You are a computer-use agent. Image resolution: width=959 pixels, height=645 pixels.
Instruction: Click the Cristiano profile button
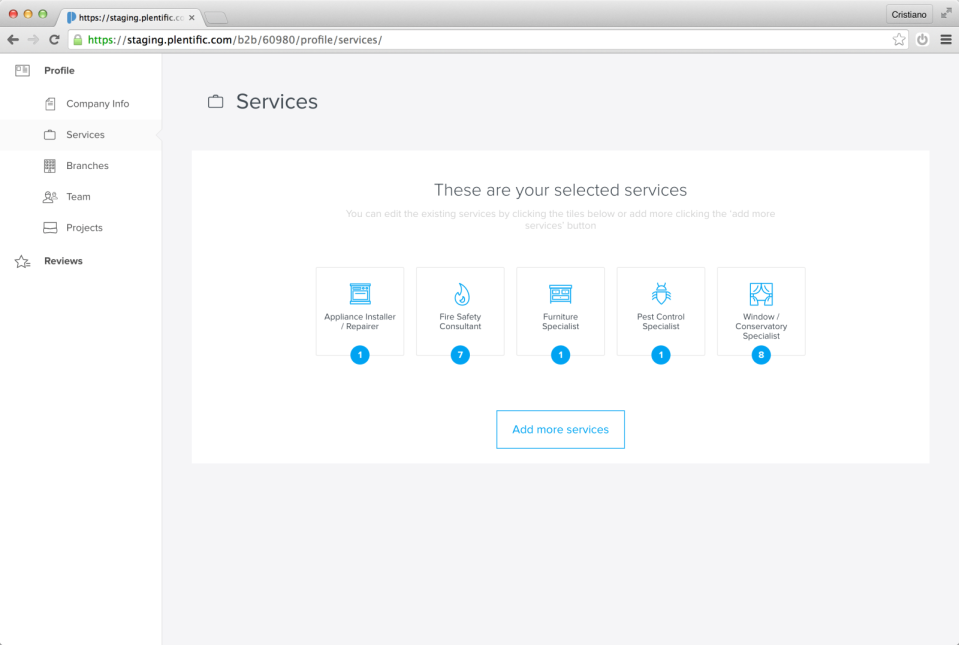909,14
